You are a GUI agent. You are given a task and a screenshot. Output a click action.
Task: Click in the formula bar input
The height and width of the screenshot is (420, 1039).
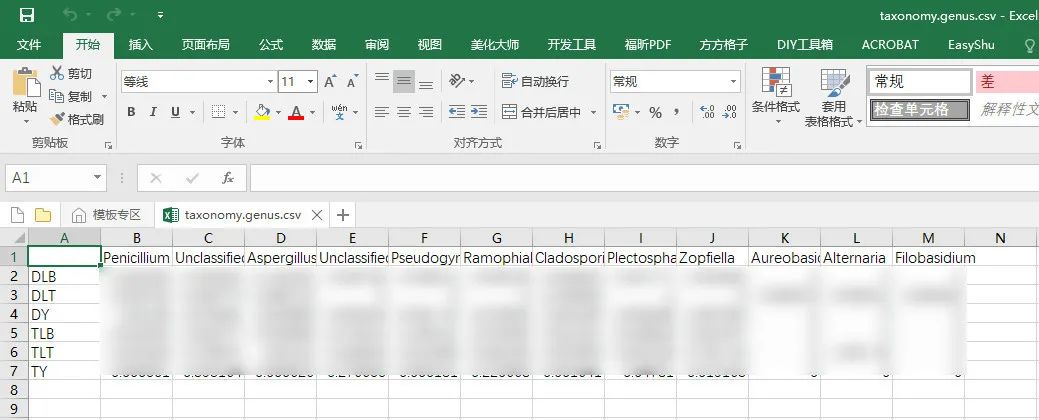click(644, 178)
